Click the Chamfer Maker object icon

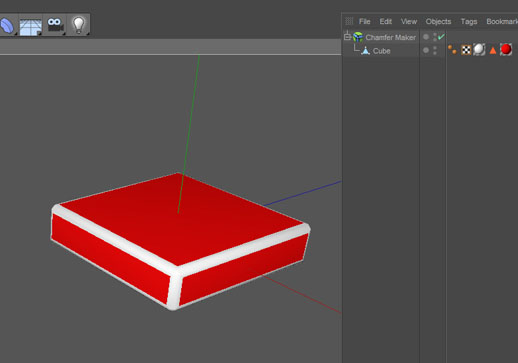point(358,37)
